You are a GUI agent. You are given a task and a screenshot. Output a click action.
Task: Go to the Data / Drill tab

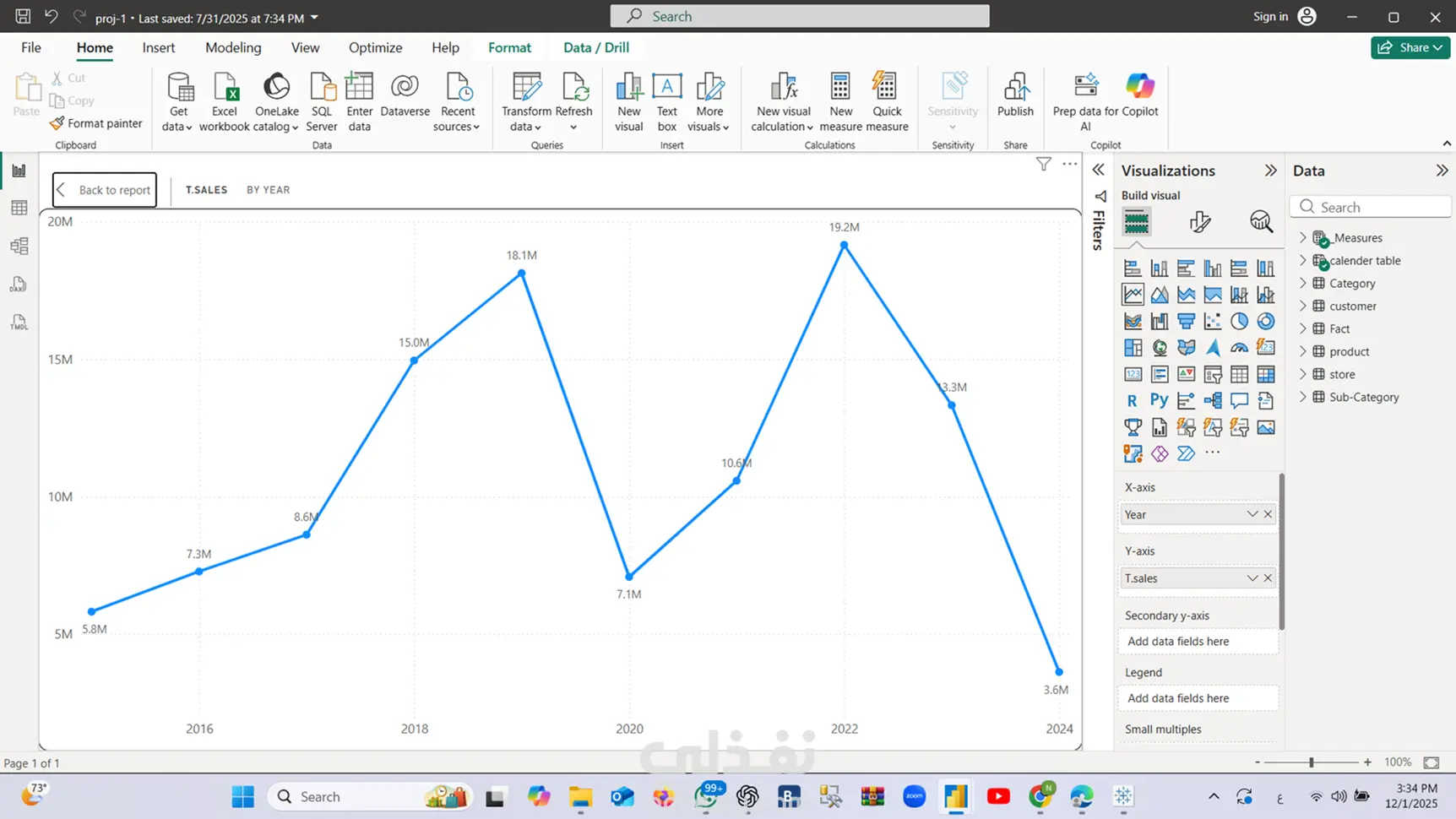pos(596,47)
